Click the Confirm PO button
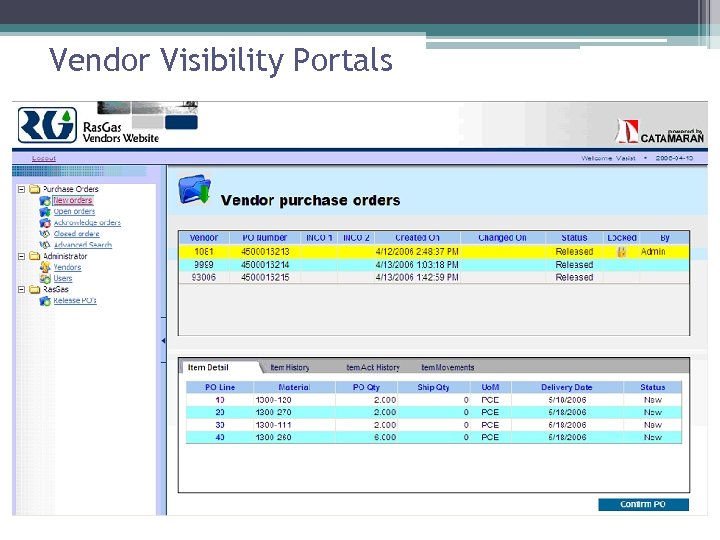The height and width of the screenshot is (540, 720). click(x=643, y=504)
